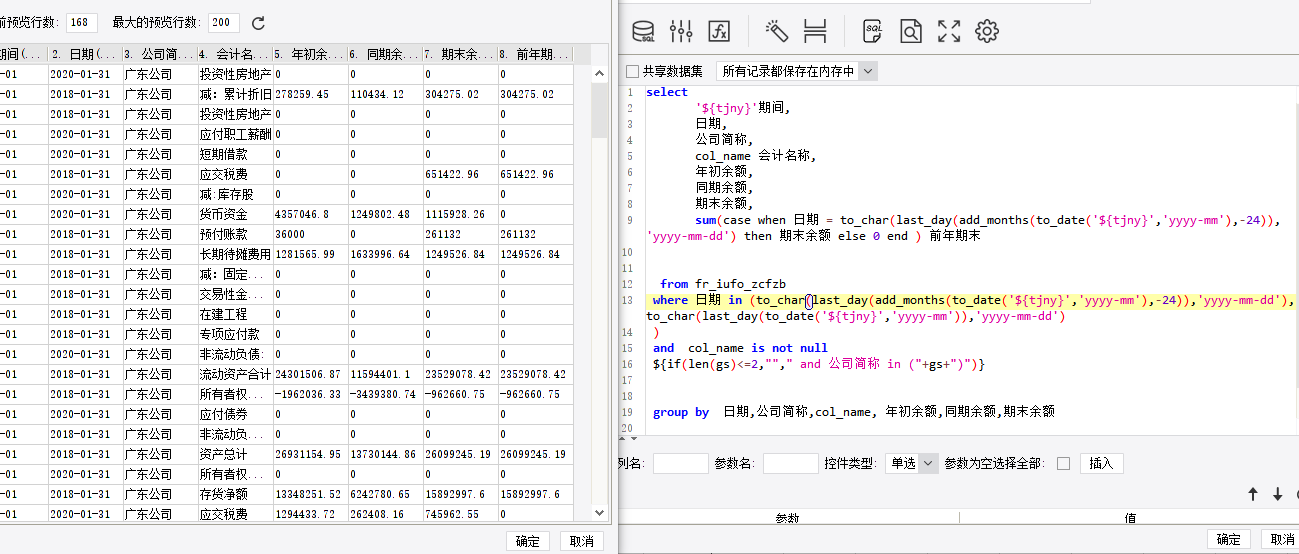Select the 预付账款 cell
The height and width of the screenshot is (554, 1299).
pyautogui.click(x=234, y=234)
